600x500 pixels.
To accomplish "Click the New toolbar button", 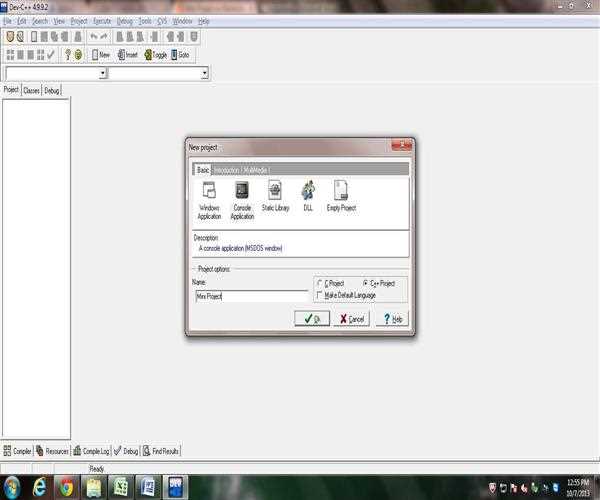I will coord(99,55).
